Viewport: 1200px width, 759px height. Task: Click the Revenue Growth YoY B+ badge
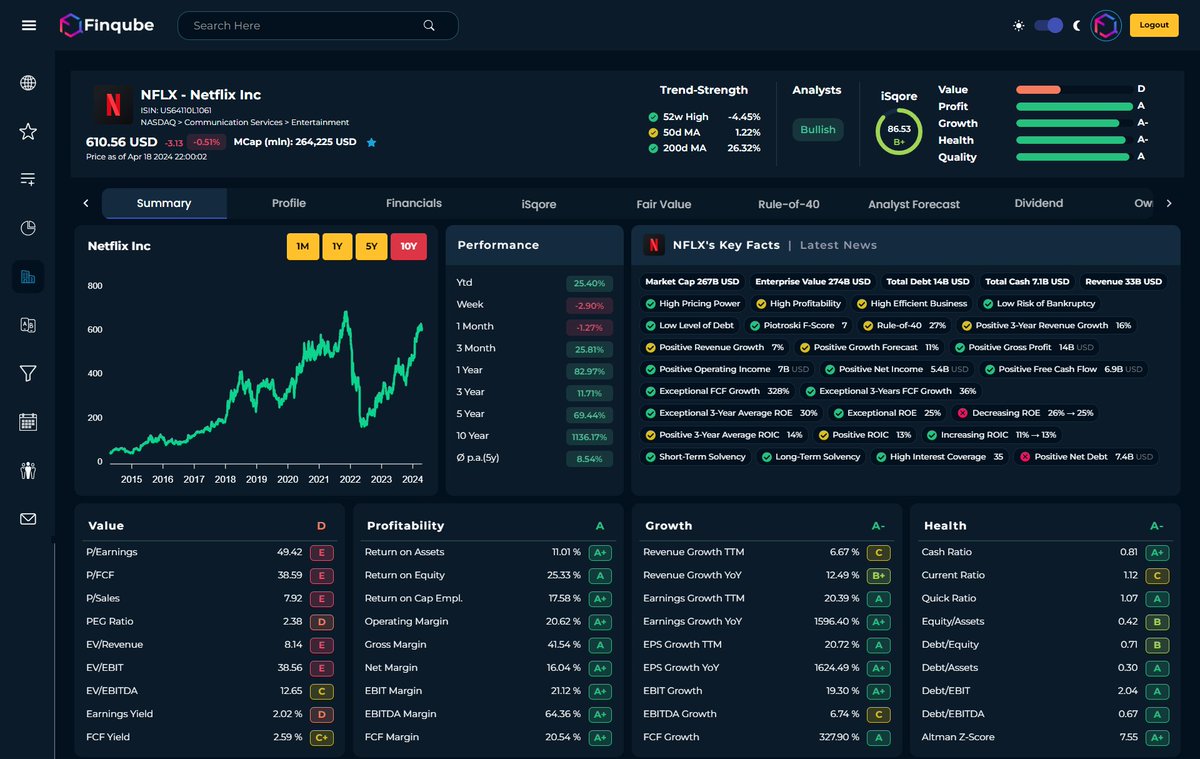[x=879, y=575]
